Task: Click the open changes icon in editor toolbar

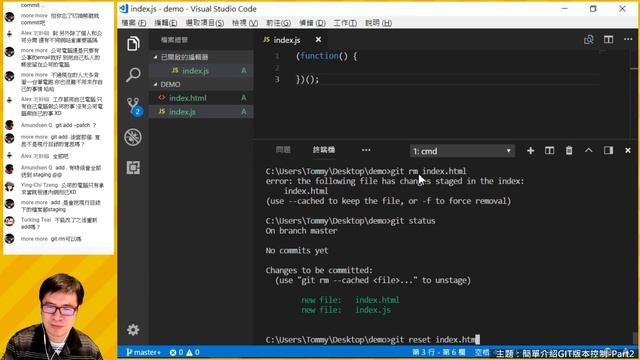Action: (x=589, y=40)
